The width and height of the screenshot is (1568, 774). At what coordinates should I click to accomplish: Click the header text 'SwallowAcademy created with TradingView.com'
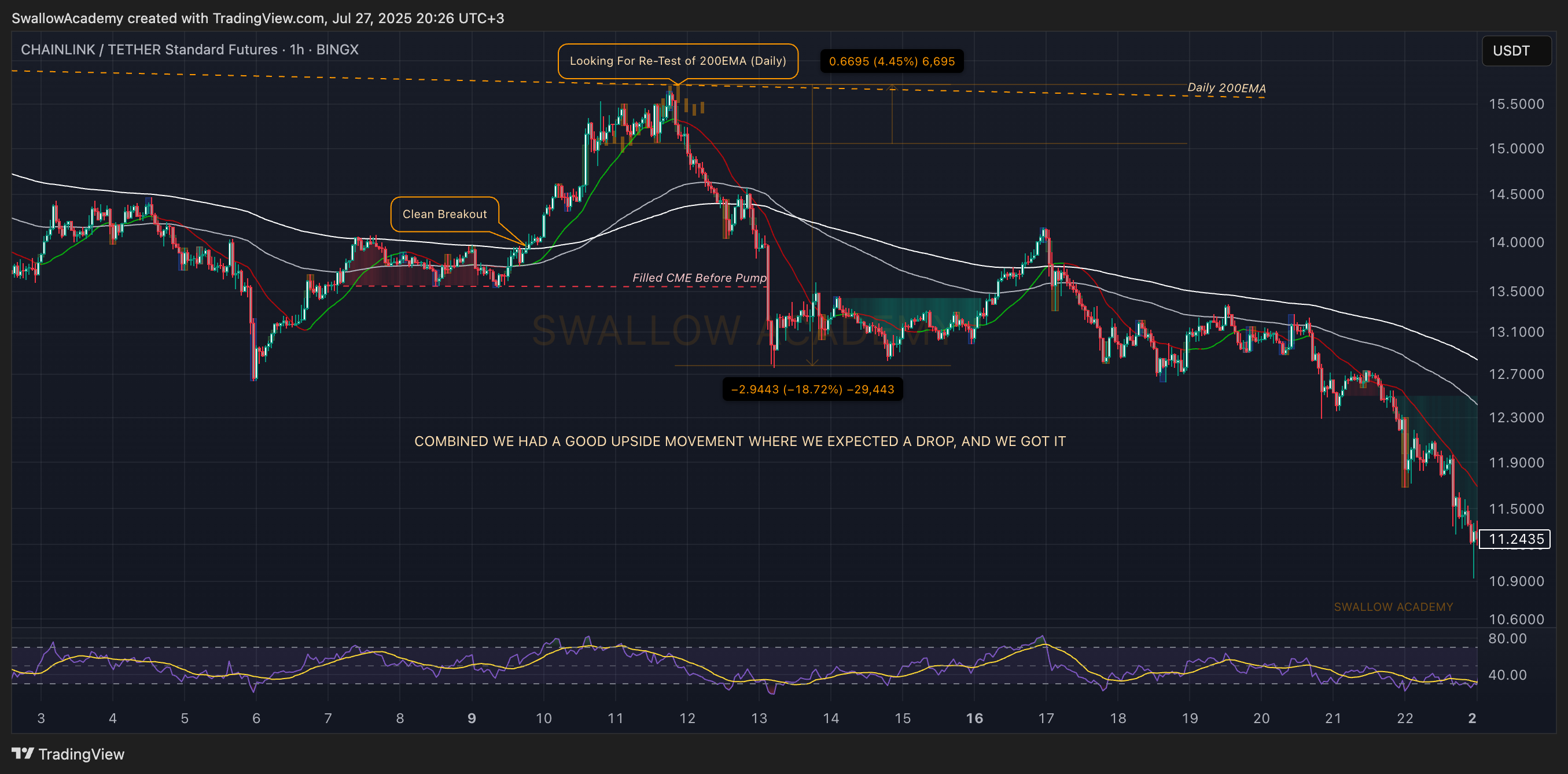(168, 19)
